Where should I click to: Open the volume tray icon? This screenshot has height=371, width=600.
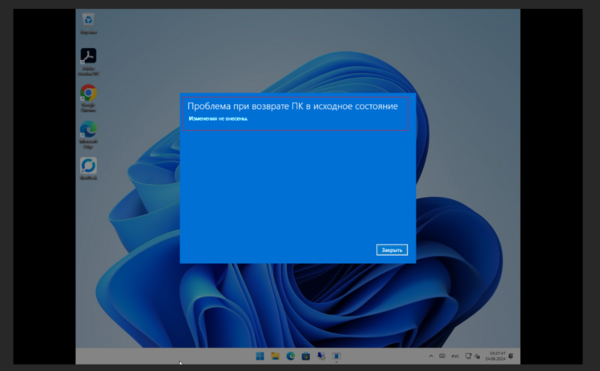tap(477, 356)
